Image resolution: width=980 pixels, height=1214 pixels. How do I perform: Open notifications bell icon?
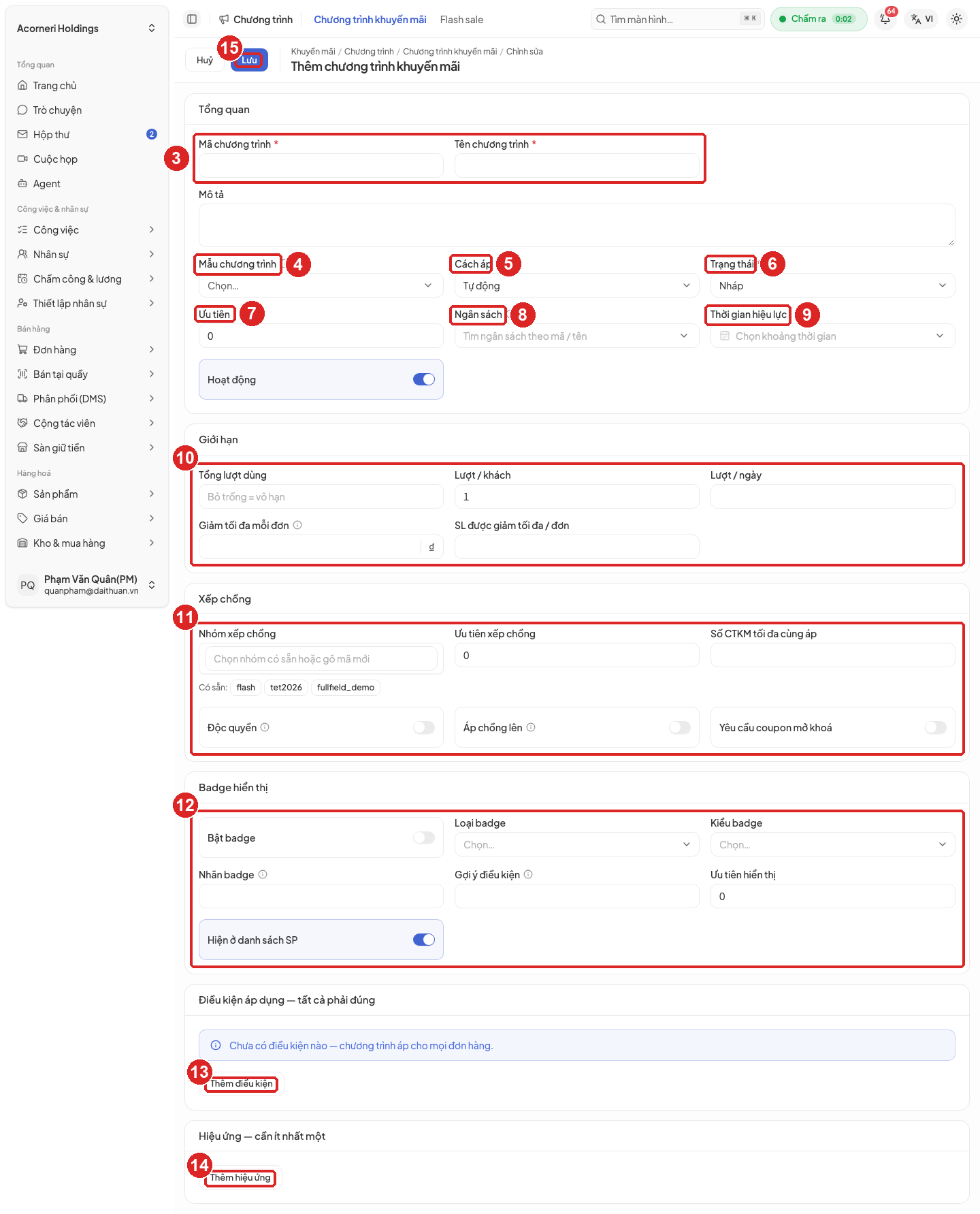(x=885, y=19)
